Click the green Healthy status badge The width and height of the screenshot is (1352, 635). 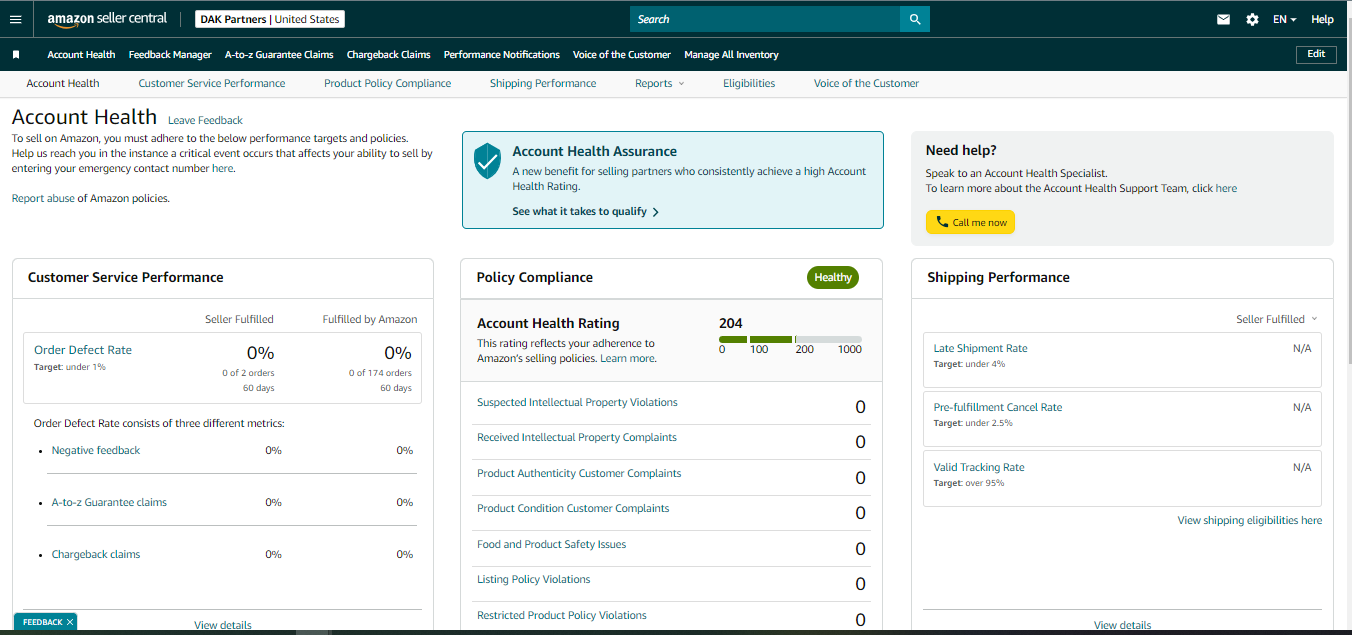[833, 278]
